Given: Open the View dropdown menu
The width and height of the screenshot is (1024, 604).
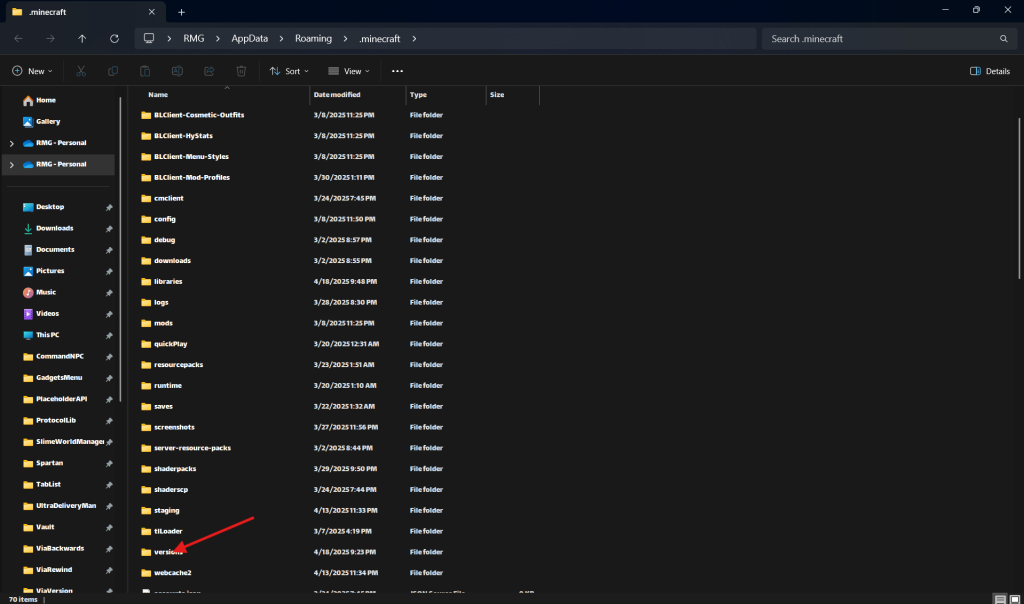Looking at the screenshot, I should click(349, 71).
